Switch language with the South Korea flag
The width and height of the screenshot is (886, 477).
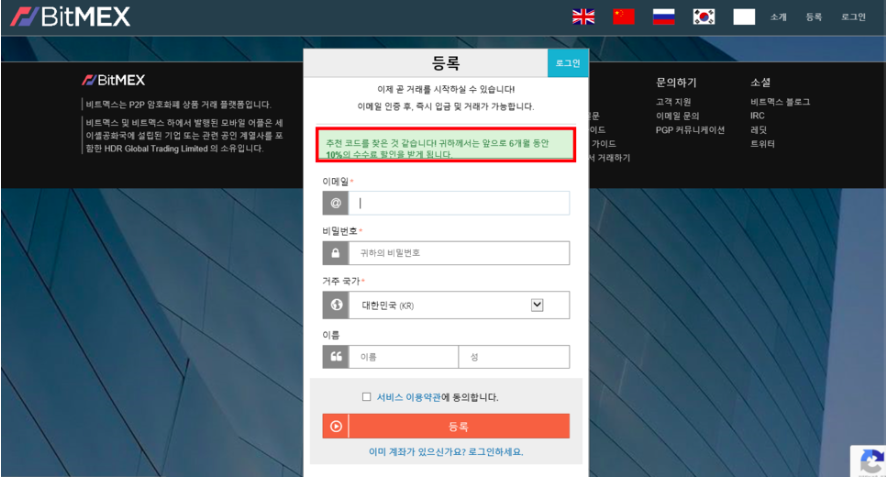point(704,17)
